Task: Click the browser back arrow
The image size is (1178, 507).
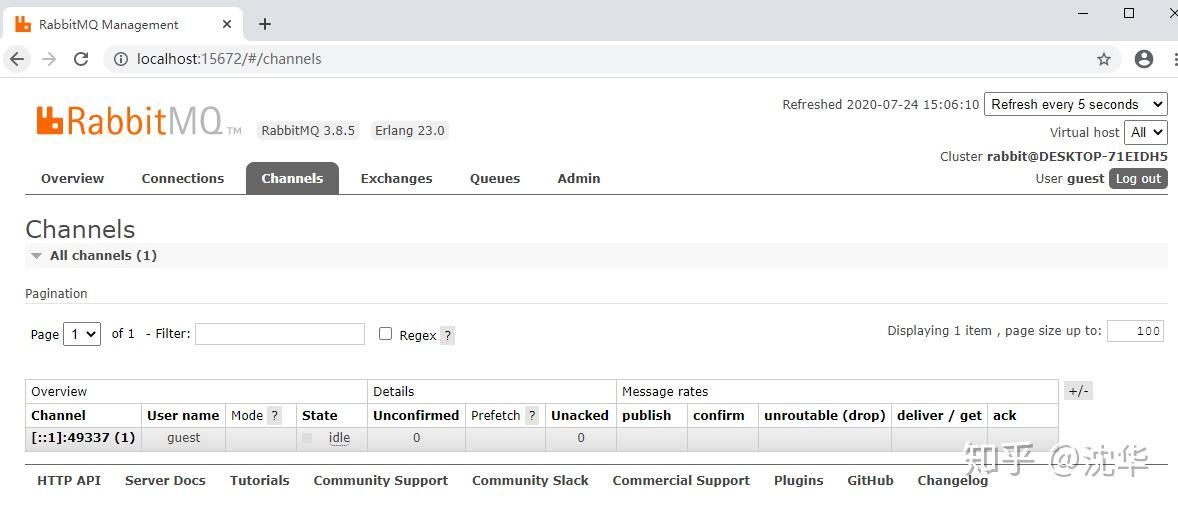Action: tap(17, 59)
